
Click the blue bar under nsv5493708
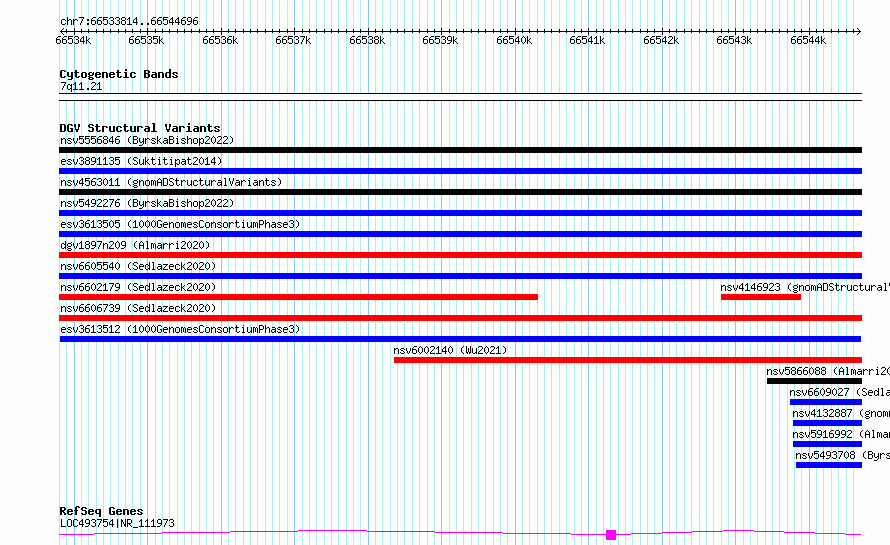pyautogui.click(x=829, y=465)
